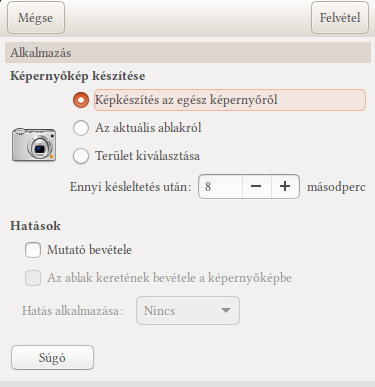The image size is (375, 387).
Task: Decrease the delay with the minus button
Action: 256,186
